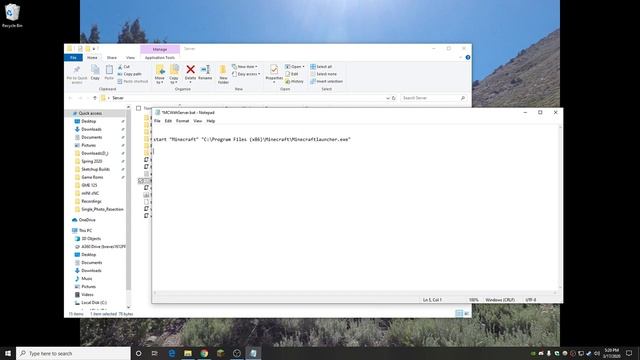Collapse the File Explorer ribbon with the chevron
Screen dimensions: 640x360
(460, 58)
